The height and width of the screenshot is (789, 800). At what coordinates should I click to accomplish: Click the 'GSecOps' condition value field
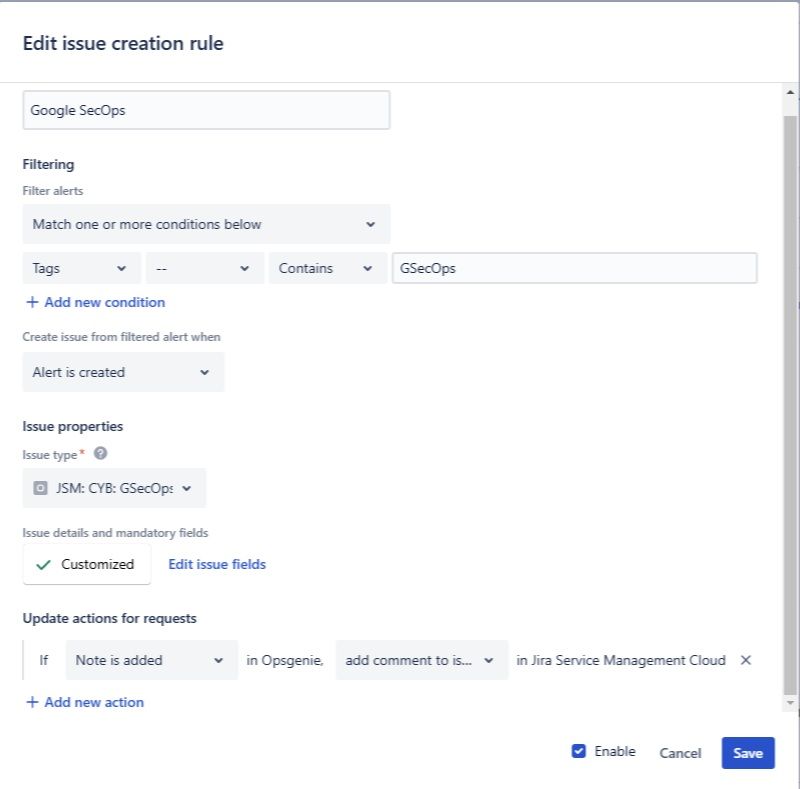click(574, 268)
